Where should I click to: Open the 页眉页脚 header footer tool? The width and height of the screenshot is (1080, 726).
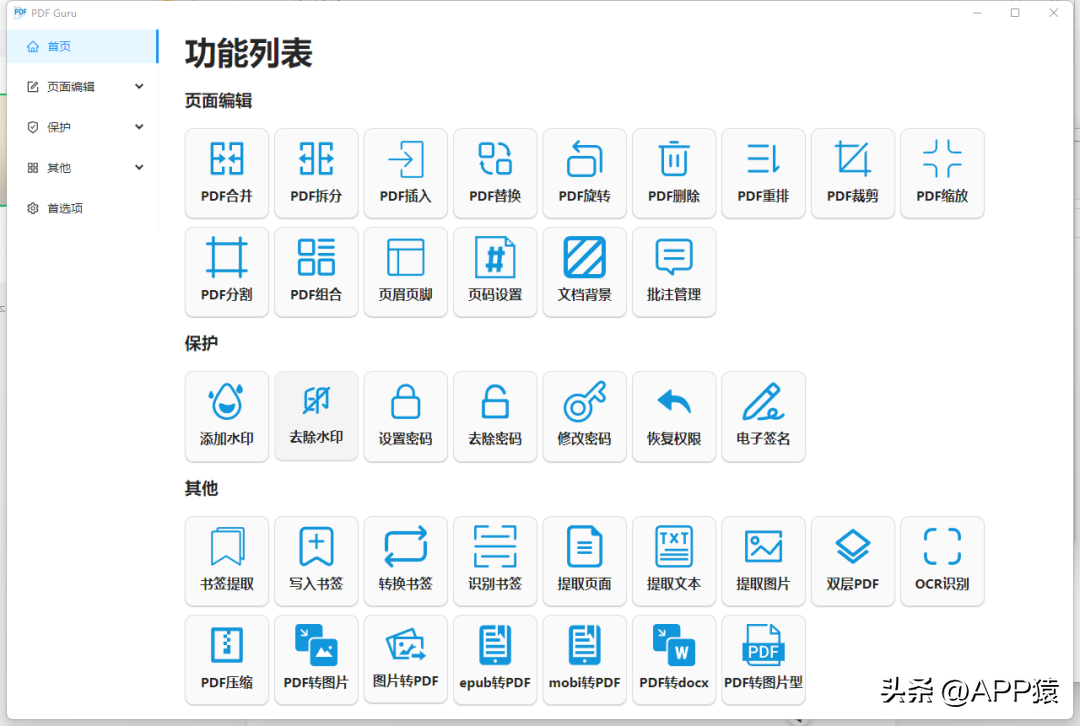pyautogui.click(x=406, y=272)
